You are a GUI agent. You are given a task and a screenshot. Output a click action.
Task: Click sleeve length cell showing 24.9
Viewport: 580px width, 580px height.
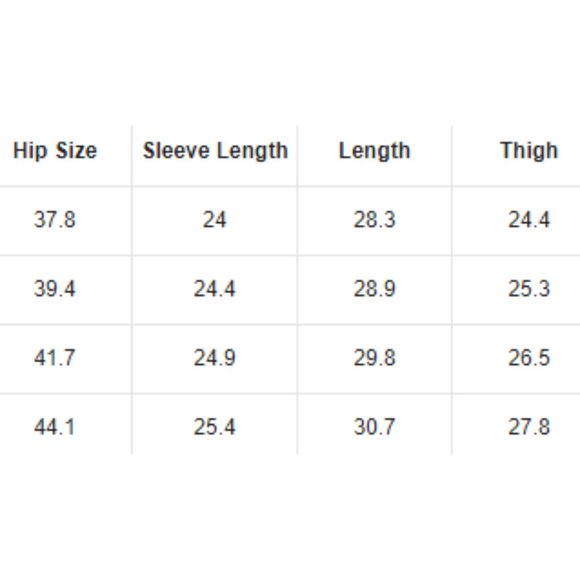pyautogui.click(x=215, y=358)
